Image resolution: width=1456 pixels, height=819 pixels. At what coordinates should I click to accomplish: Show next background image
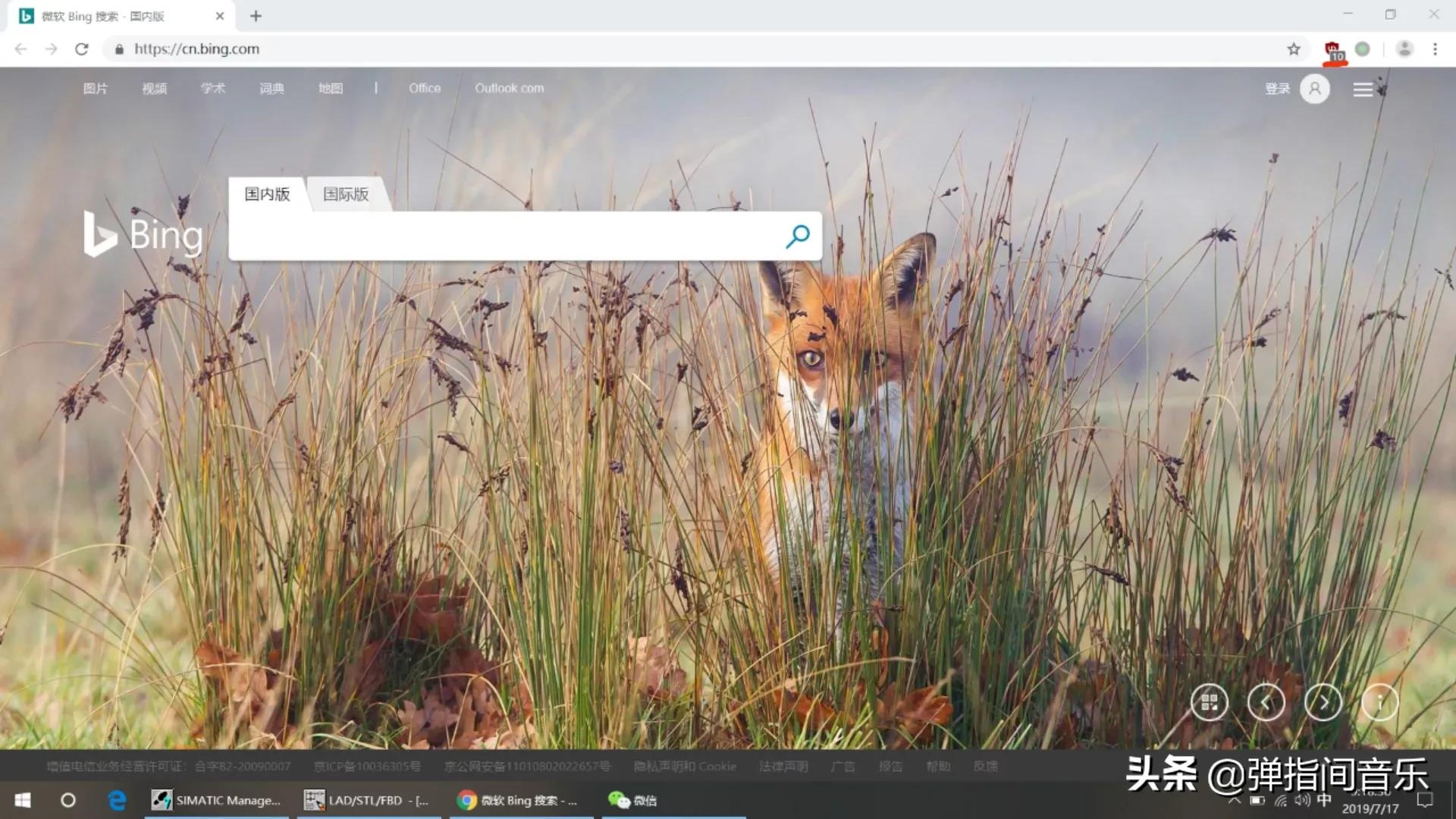[x=1323, y=703]
